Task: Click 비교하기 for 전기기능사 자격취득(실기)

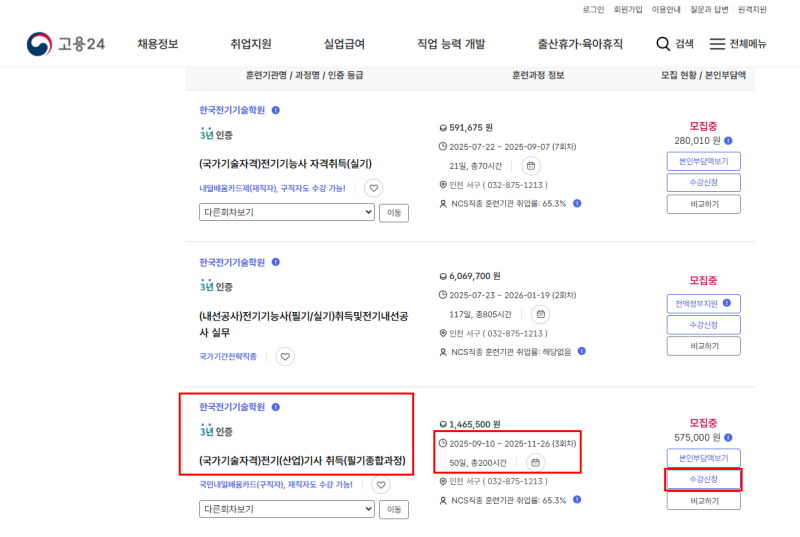Action: pos(704,204)
